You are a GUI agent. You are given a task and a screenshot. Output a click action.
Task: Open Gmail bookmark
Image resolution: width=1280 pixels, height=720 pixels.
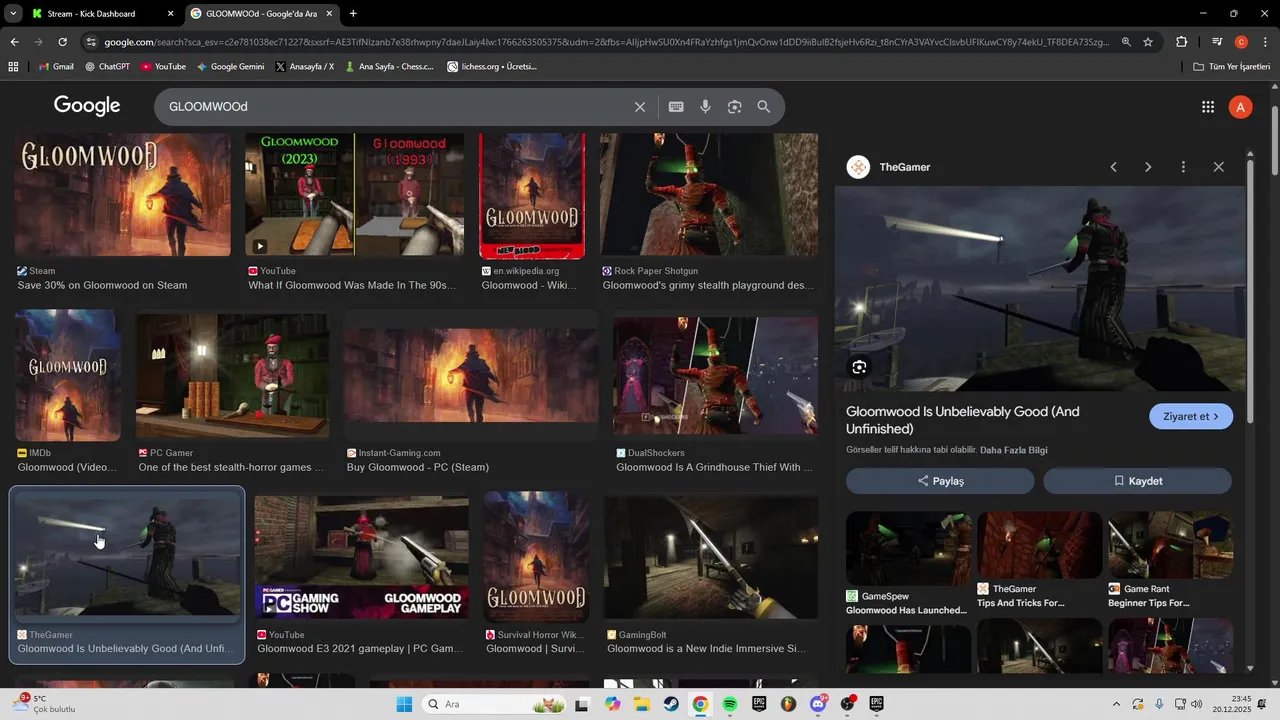point(56,67)
